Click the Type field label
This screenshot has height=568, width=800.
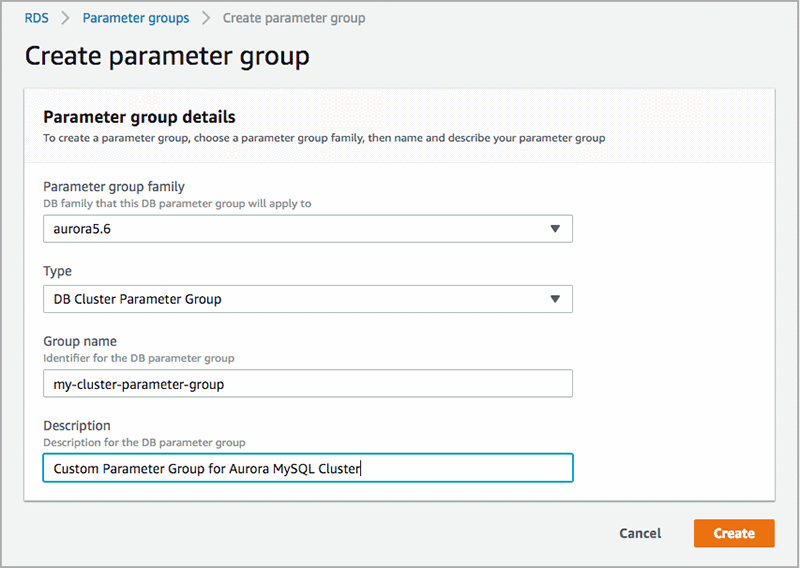point(58,271)
